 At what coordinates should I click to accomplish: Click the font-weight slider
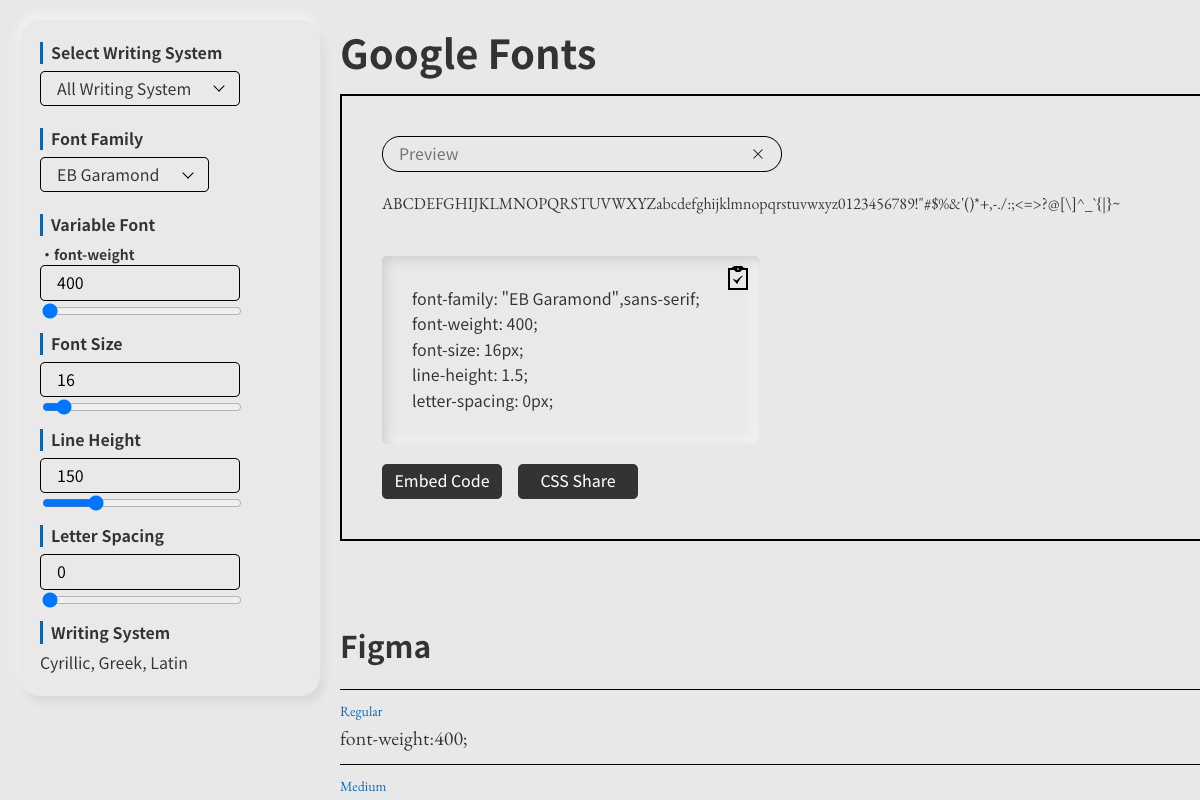(141, 311)
